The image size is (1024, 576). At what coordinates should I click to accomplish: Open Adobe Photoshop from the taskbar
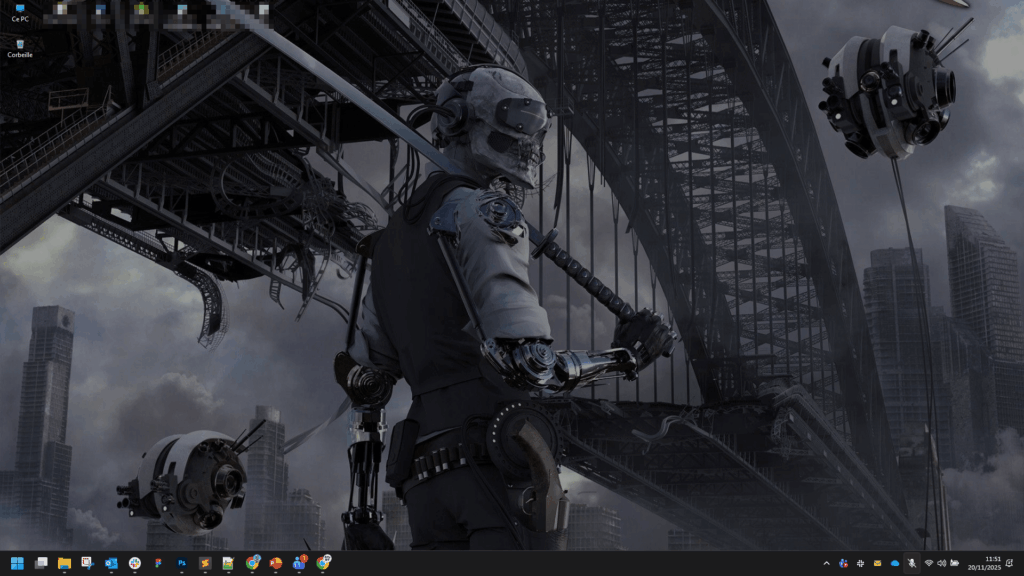pos(181,563)
